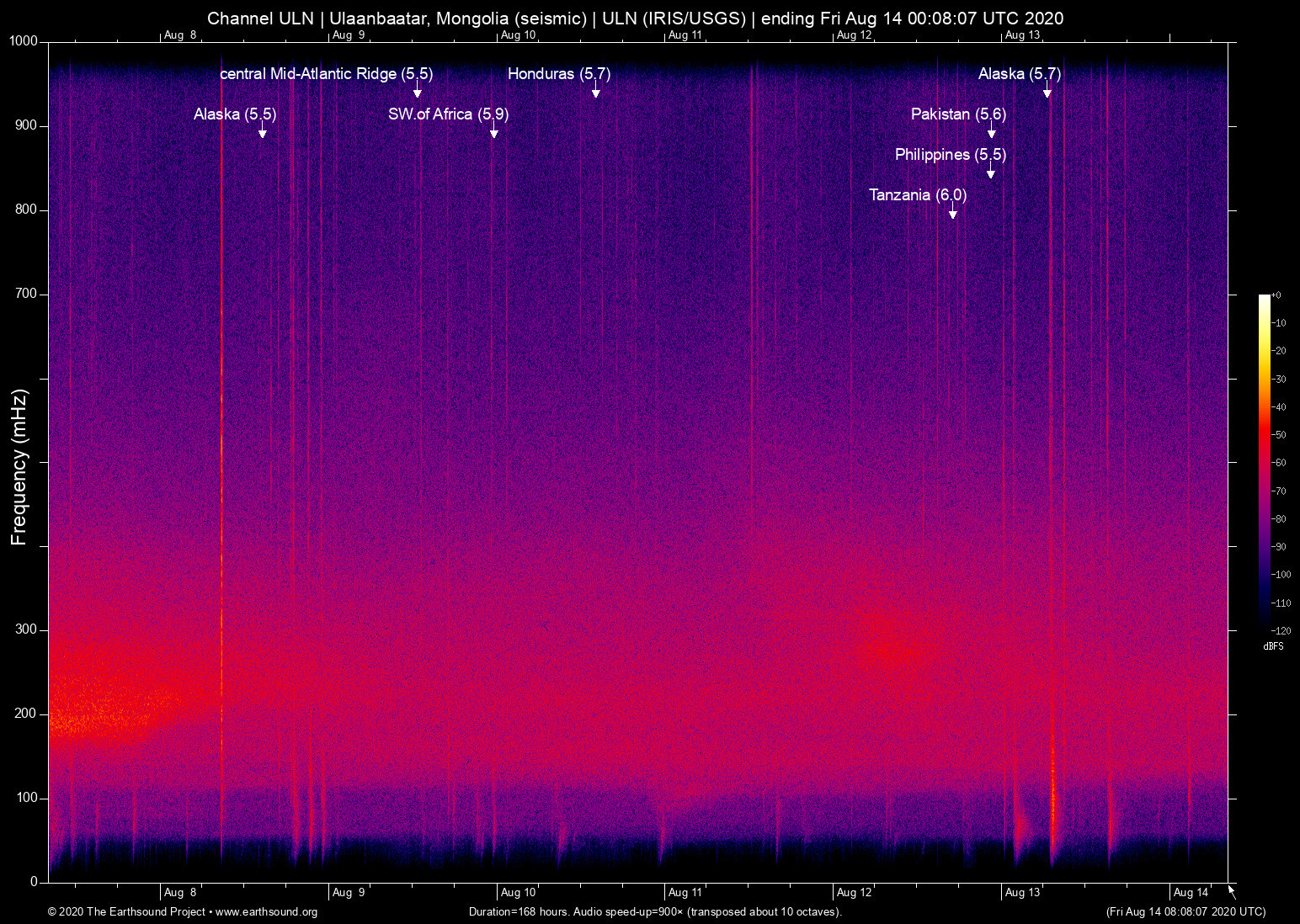Click the arrow under Tanzania (6.0) annotation

(952, 212)
